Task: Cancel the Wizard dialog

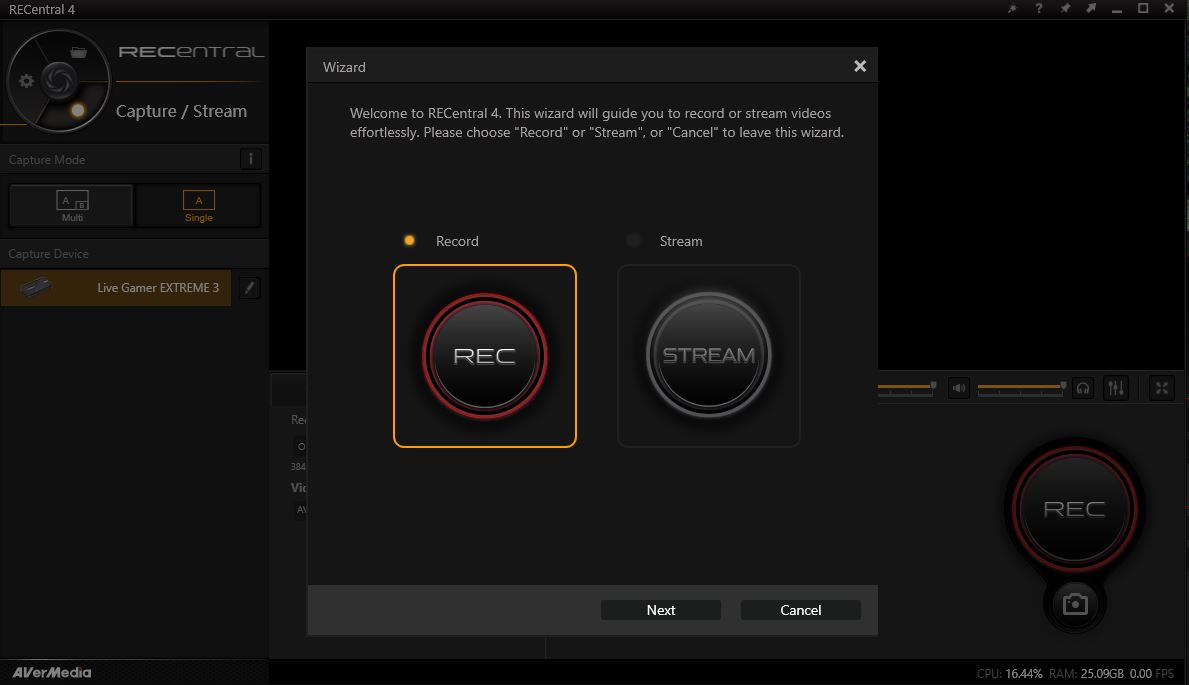Action: (801, 610)
